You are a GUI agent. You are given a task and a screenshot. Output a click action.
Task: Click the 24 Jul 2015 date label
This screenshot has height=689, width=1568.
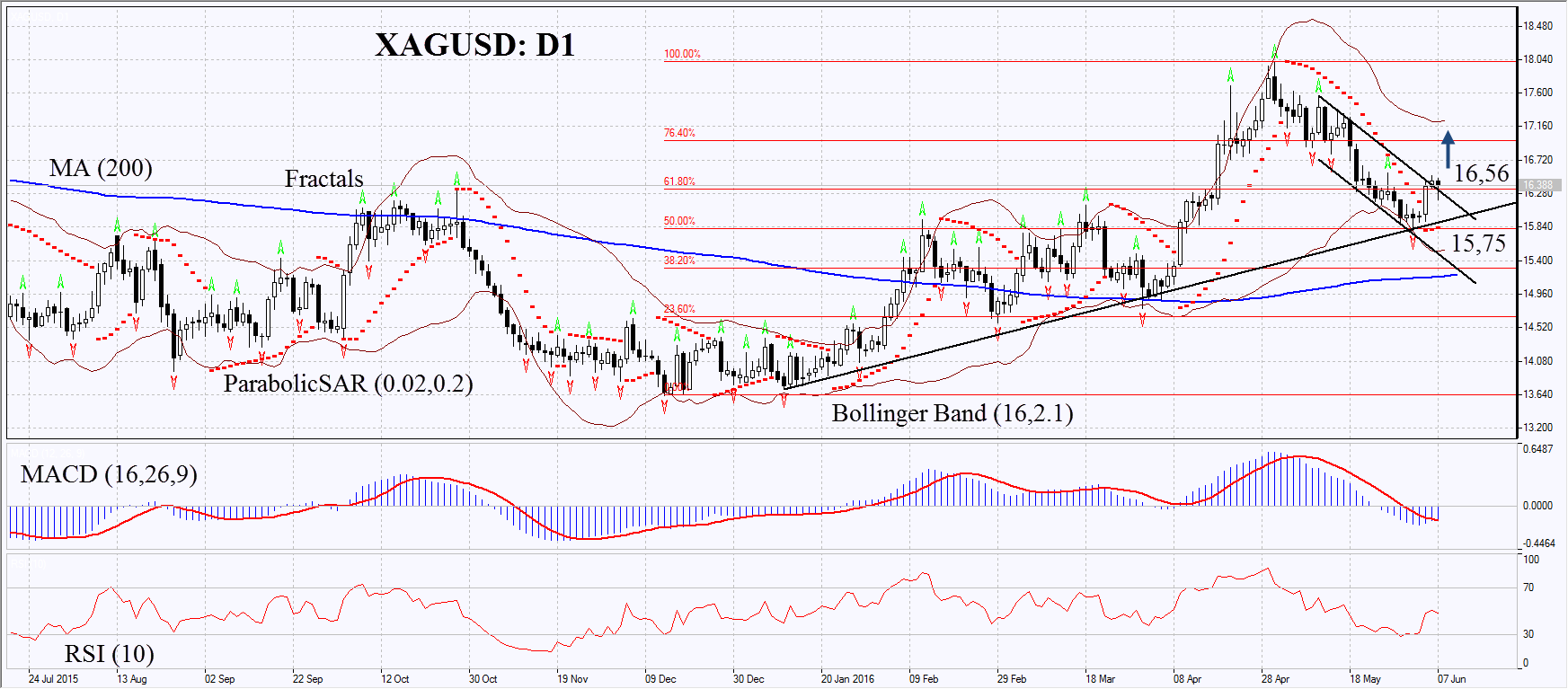53,679
